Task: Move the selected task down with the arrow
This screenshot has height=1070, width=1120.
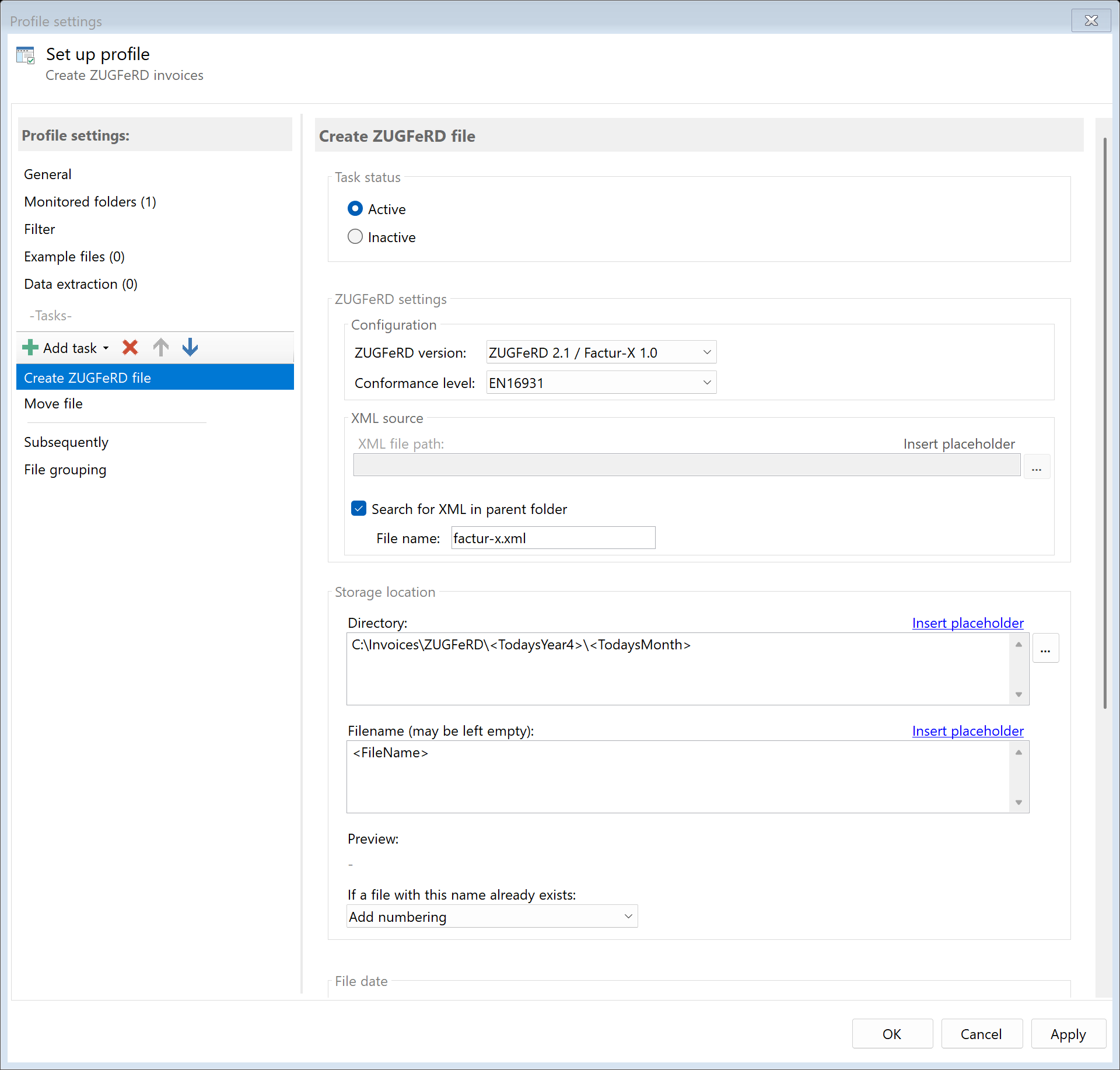Action: click(x=190, y=347)
